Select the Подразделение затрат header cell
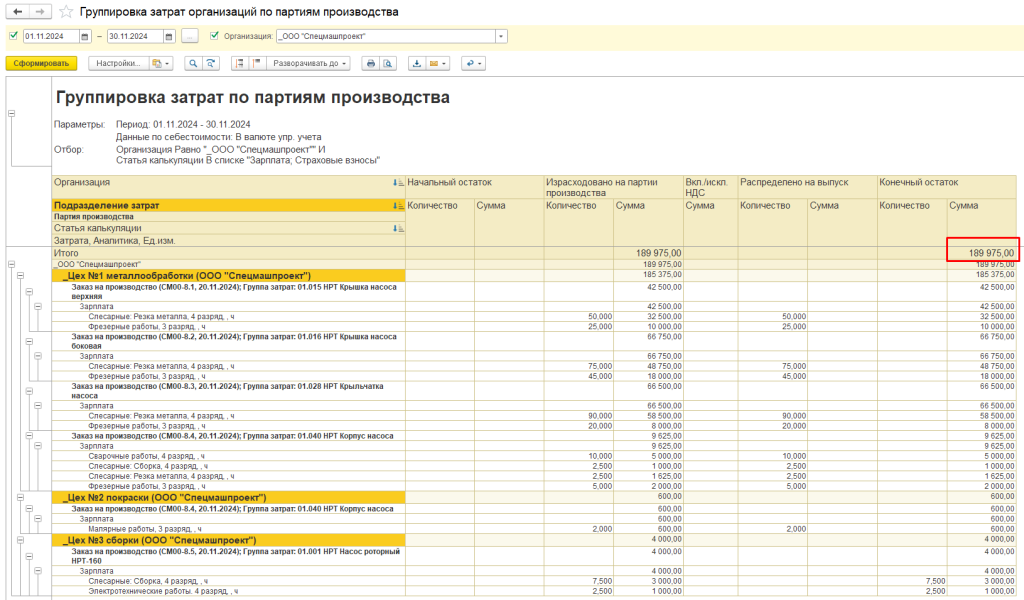The image size is (1024, 600). point(229,206)
